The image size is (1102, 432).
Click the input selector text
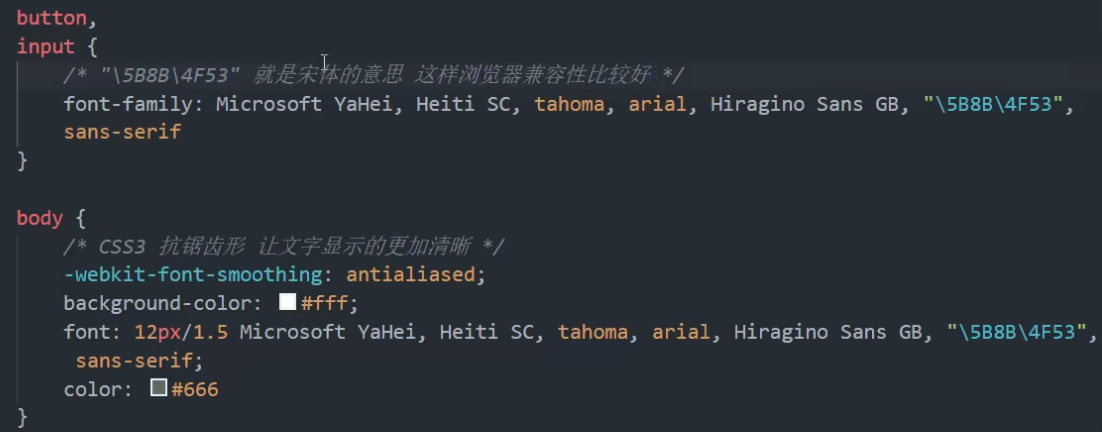pos(46,47)
